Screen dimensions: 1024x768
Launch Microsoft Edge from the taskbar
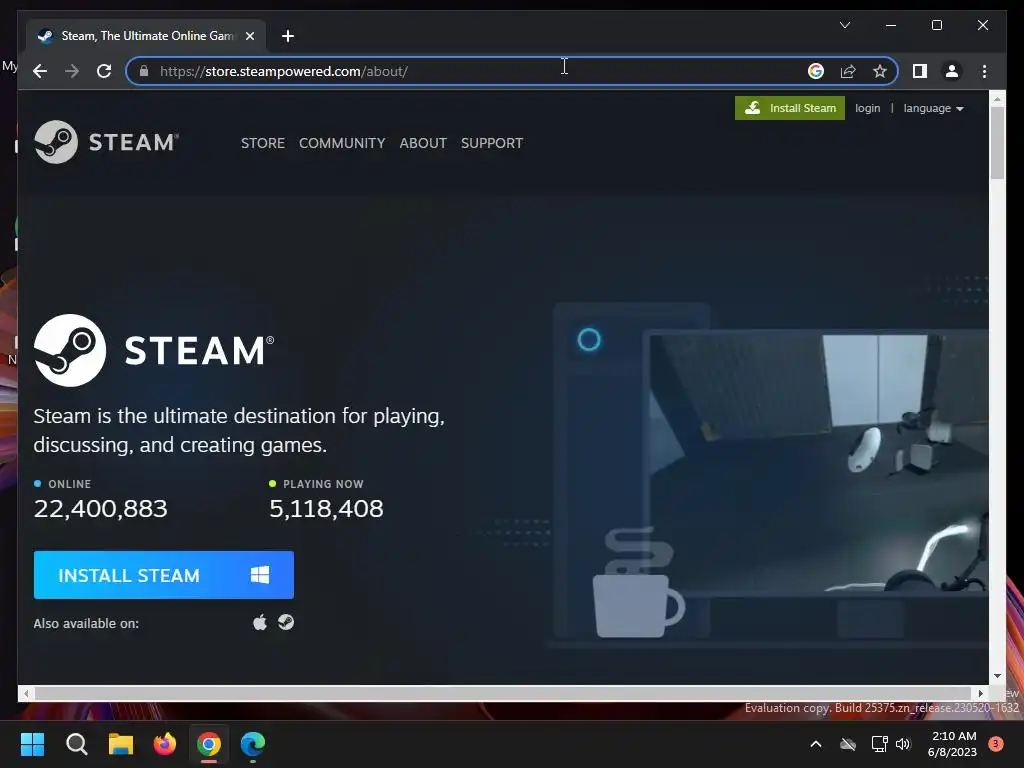253,744
